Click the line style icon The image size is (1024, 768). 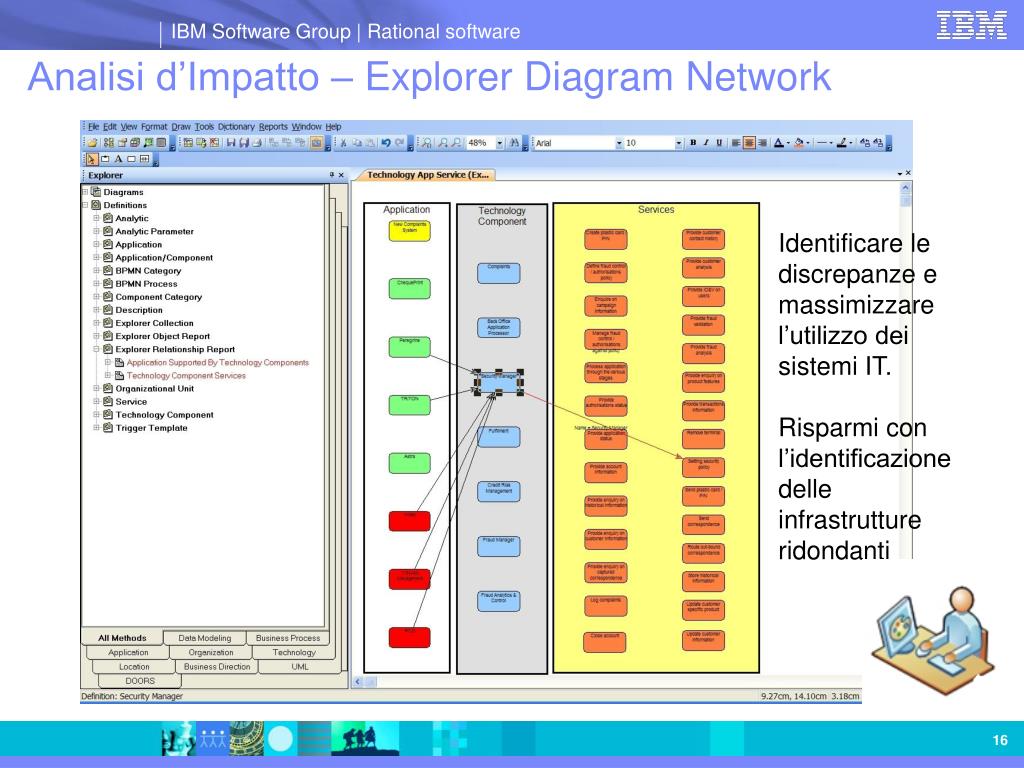coord(823,142)
